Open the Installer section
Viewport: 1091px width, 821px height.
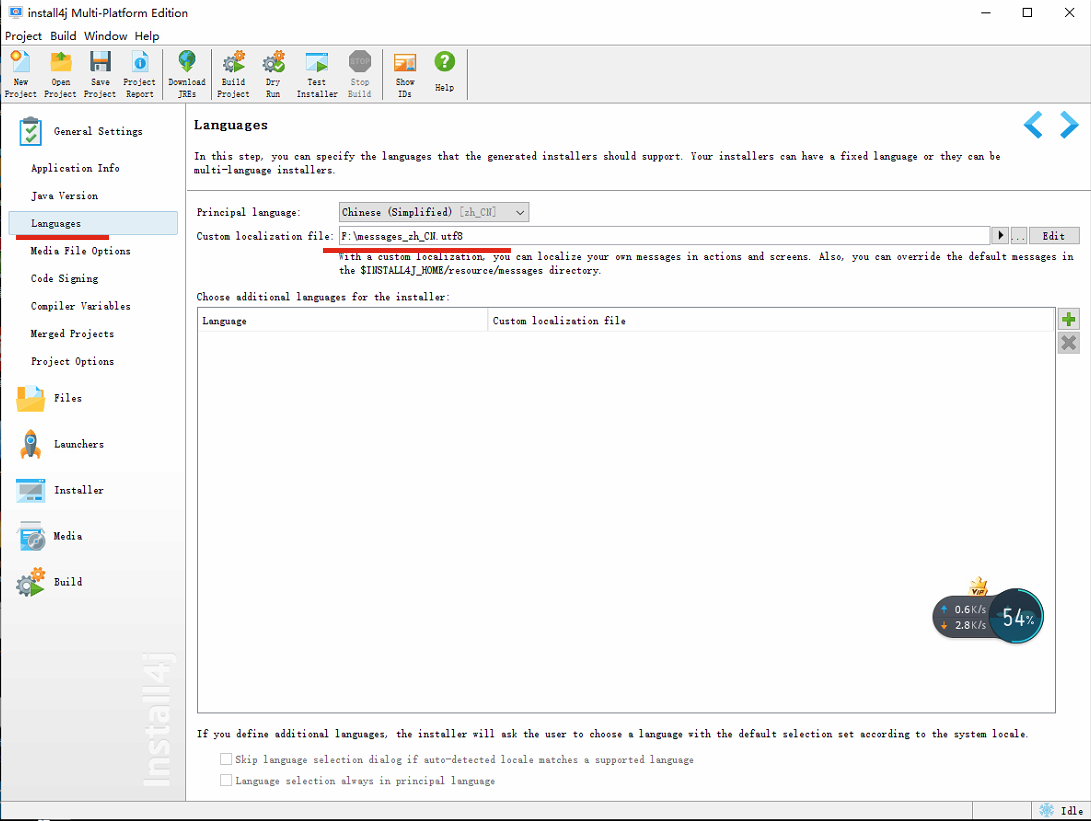[60, 491]
